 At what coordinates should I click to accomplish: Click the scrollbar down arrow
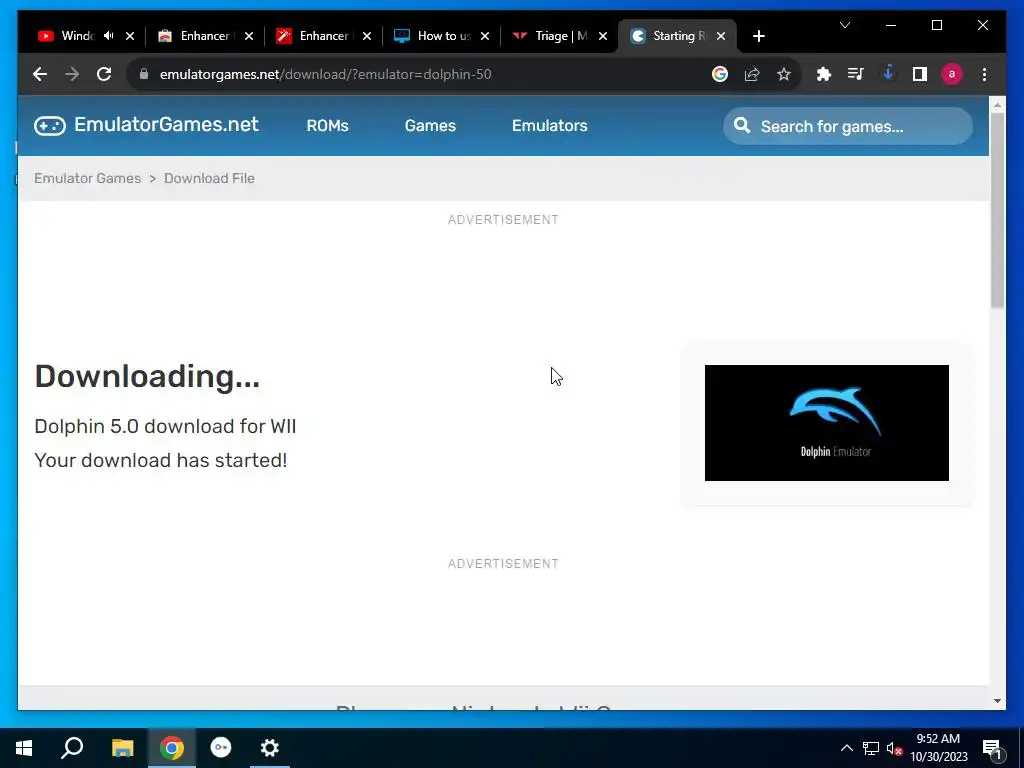pos(997,701)
